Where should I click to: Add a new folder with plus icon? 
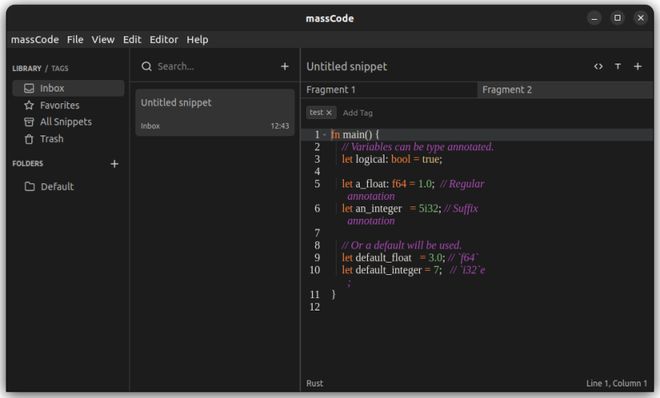114,164
